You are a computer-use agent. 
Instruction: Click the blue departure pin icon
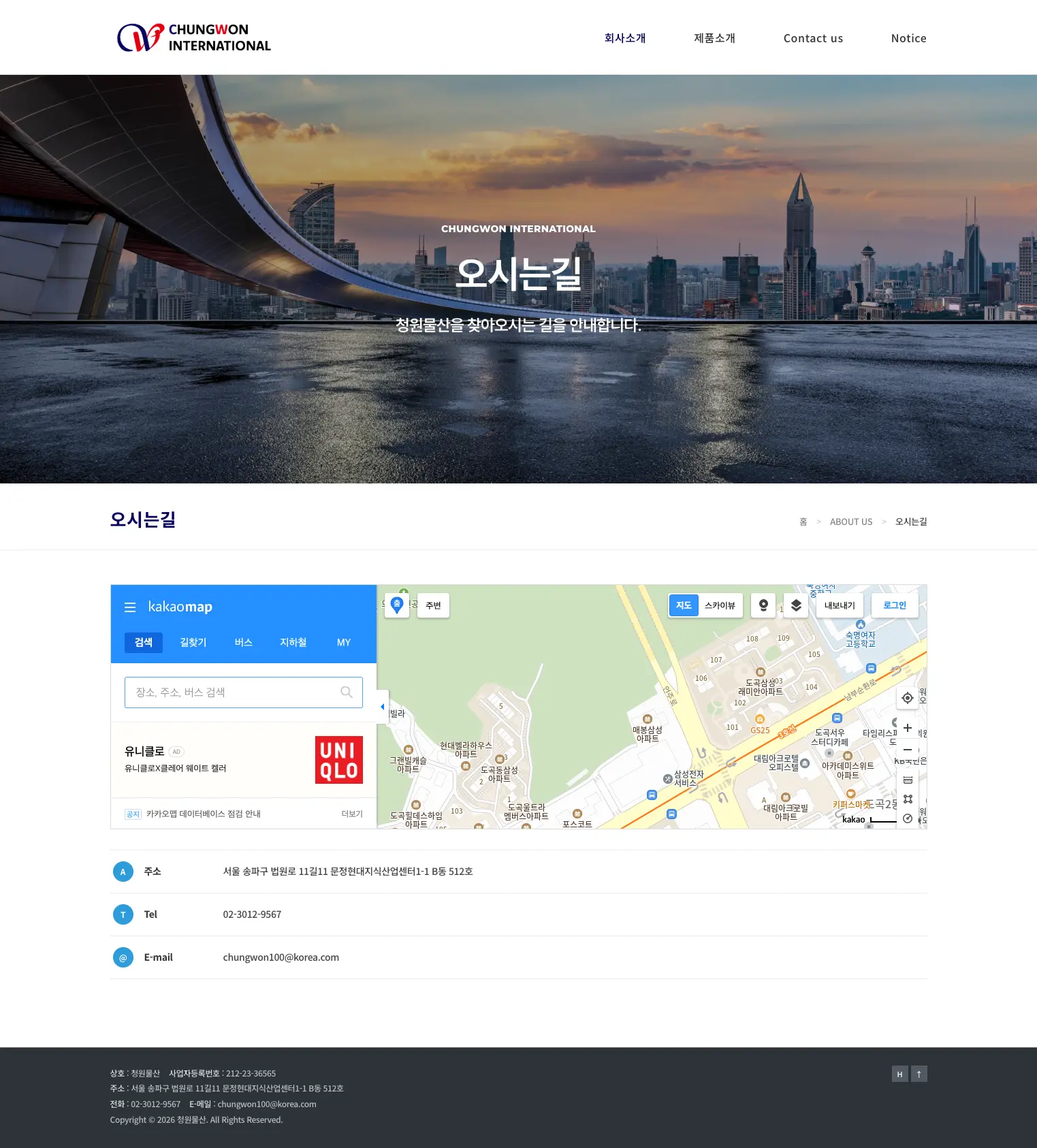pos(397,605)
